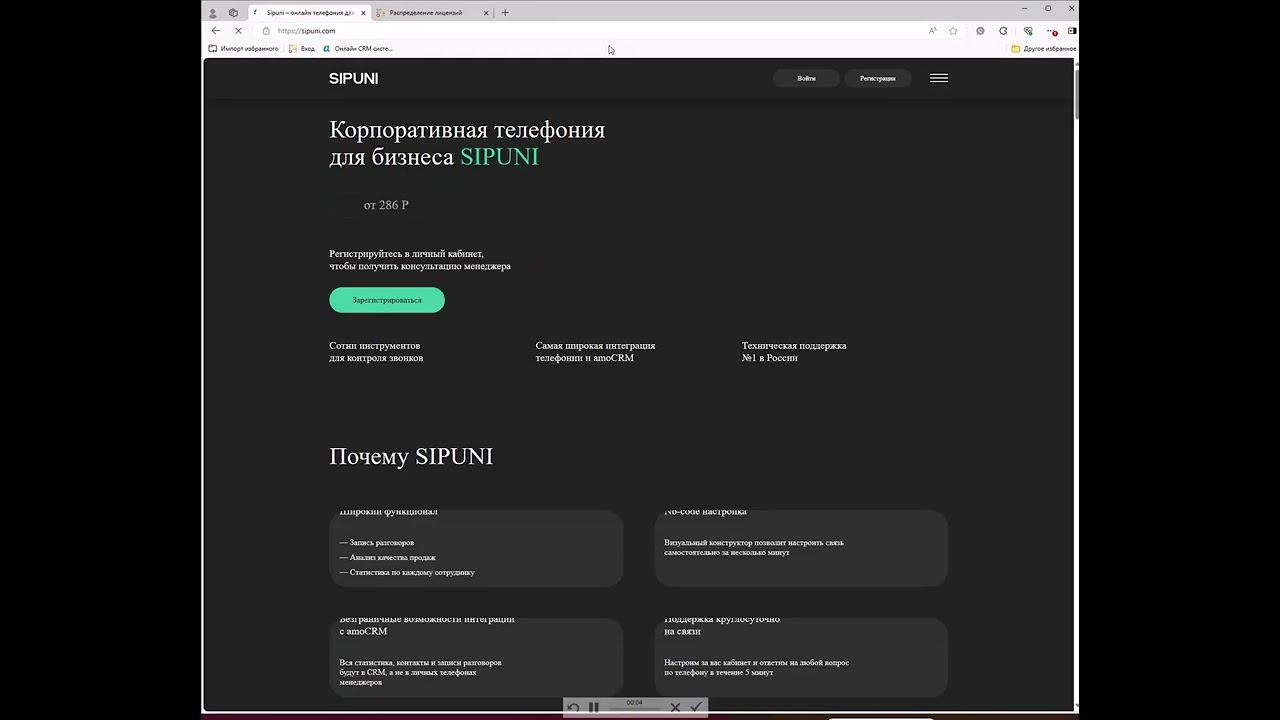1280x720 pixels.
Task: Click the Поддержка круглосуточно на связи card
Action: [801, 656]
